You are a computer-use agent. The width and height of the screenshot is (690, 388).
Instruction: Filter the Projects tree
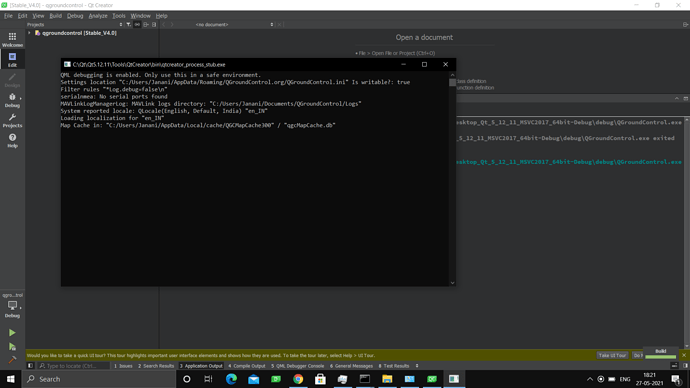(128, 25)
